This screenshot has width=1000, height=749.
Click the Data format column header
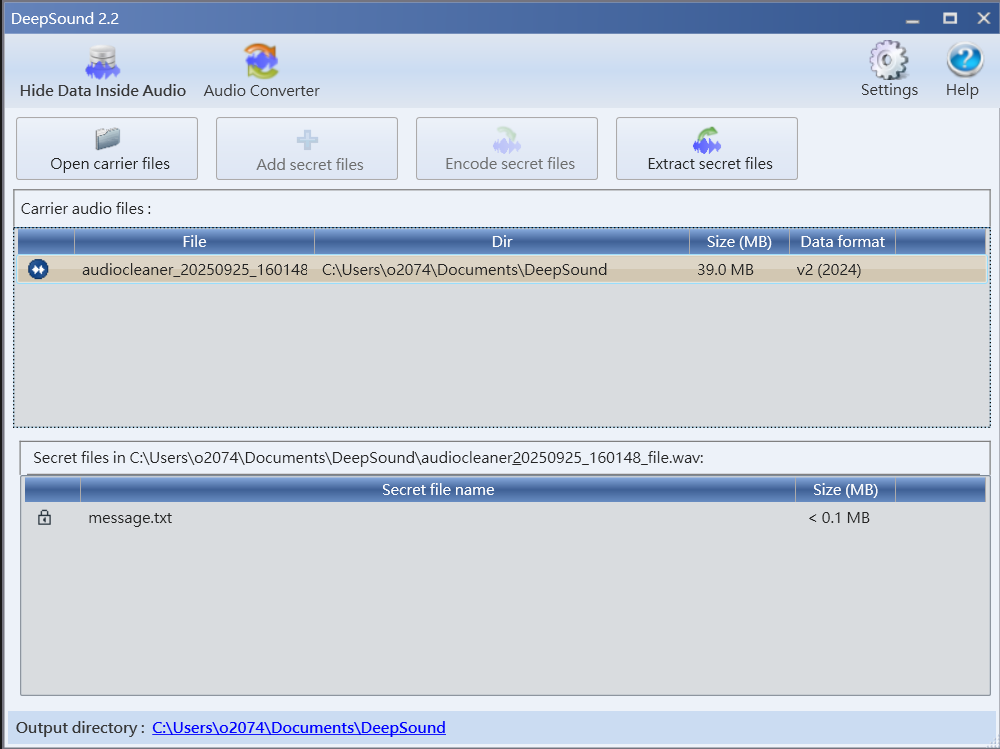[842, 242]
